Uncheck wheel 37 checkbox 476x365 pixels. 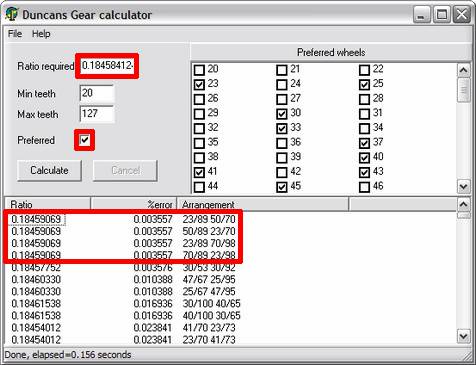coord(365,143)
